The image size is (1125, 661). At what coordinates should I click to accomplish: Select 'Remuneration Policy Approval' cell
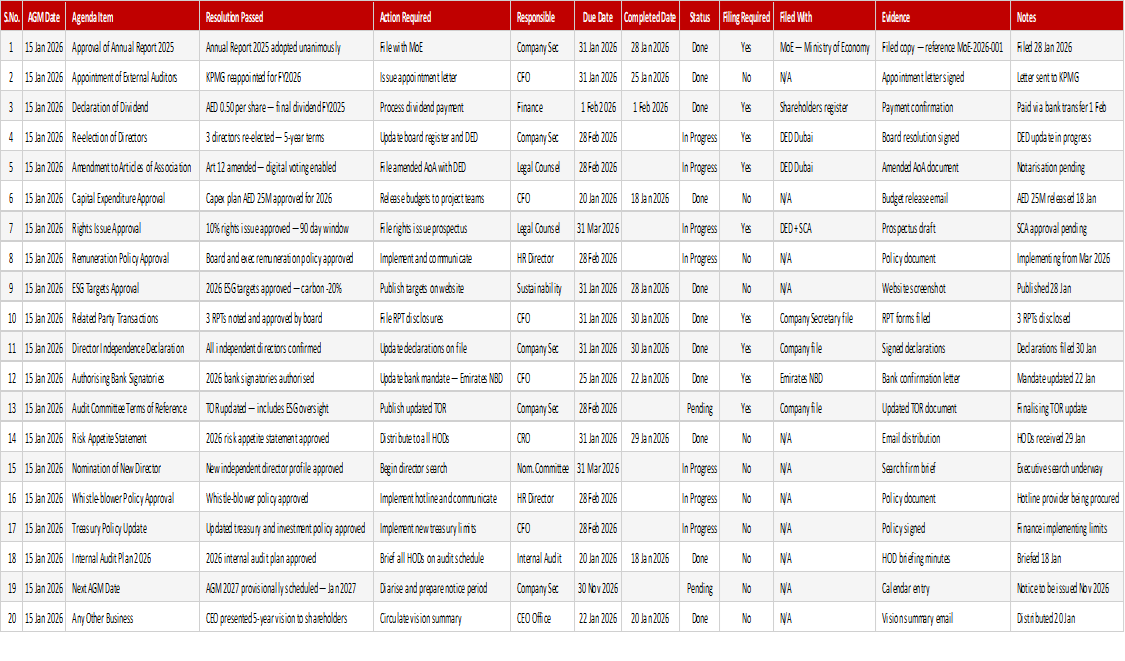point(132,258)
